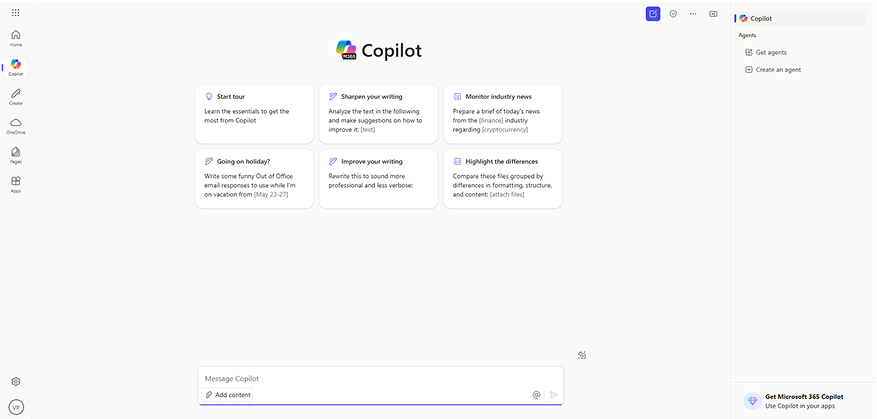Click Add content paperclip button
Image resolution: width=877 pixels, height=419 pixels.
pyautogui.click(x=227, y=395)
